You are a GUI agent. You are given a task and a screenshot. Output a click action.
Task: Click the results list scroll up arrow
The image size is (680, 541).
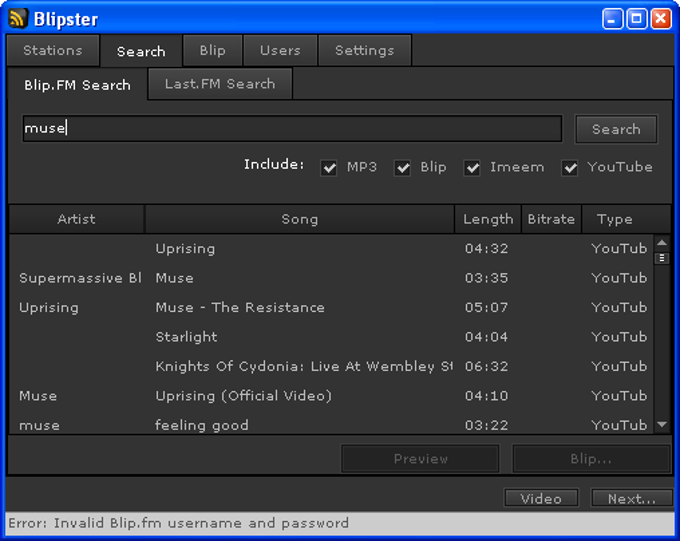662,243
